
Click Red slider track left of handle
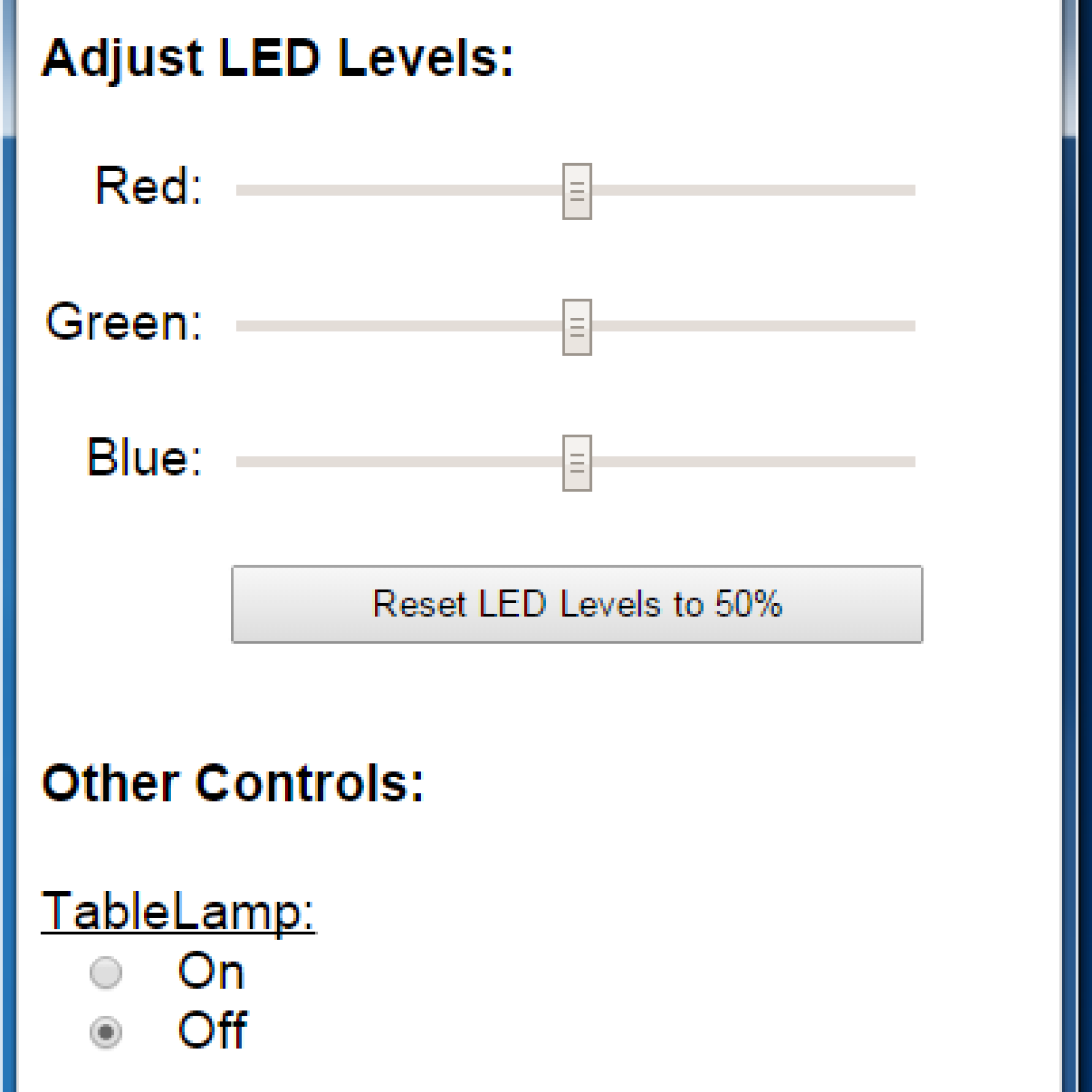[x=396, y=190]
